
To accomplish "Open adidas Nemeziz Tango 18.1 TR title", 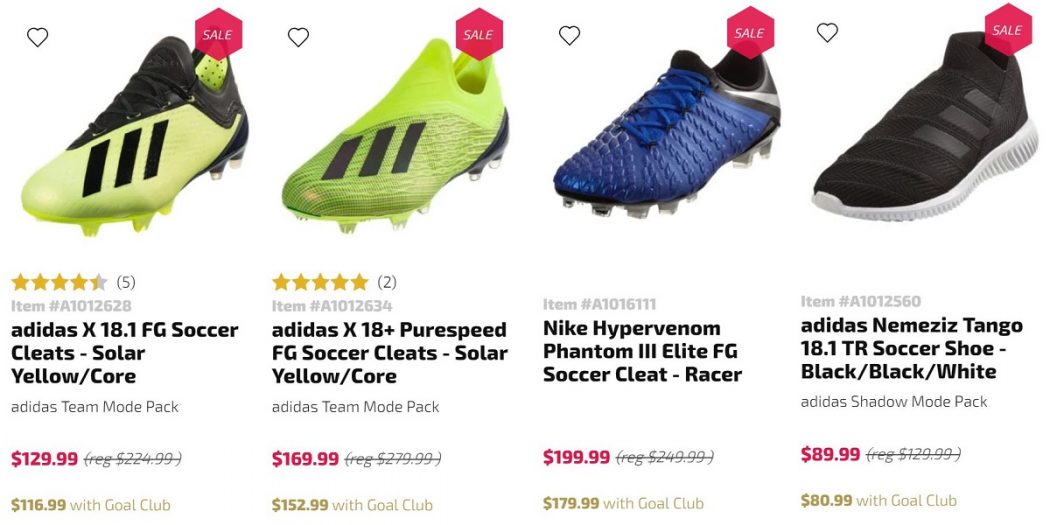I will click(x=912, y=348).
